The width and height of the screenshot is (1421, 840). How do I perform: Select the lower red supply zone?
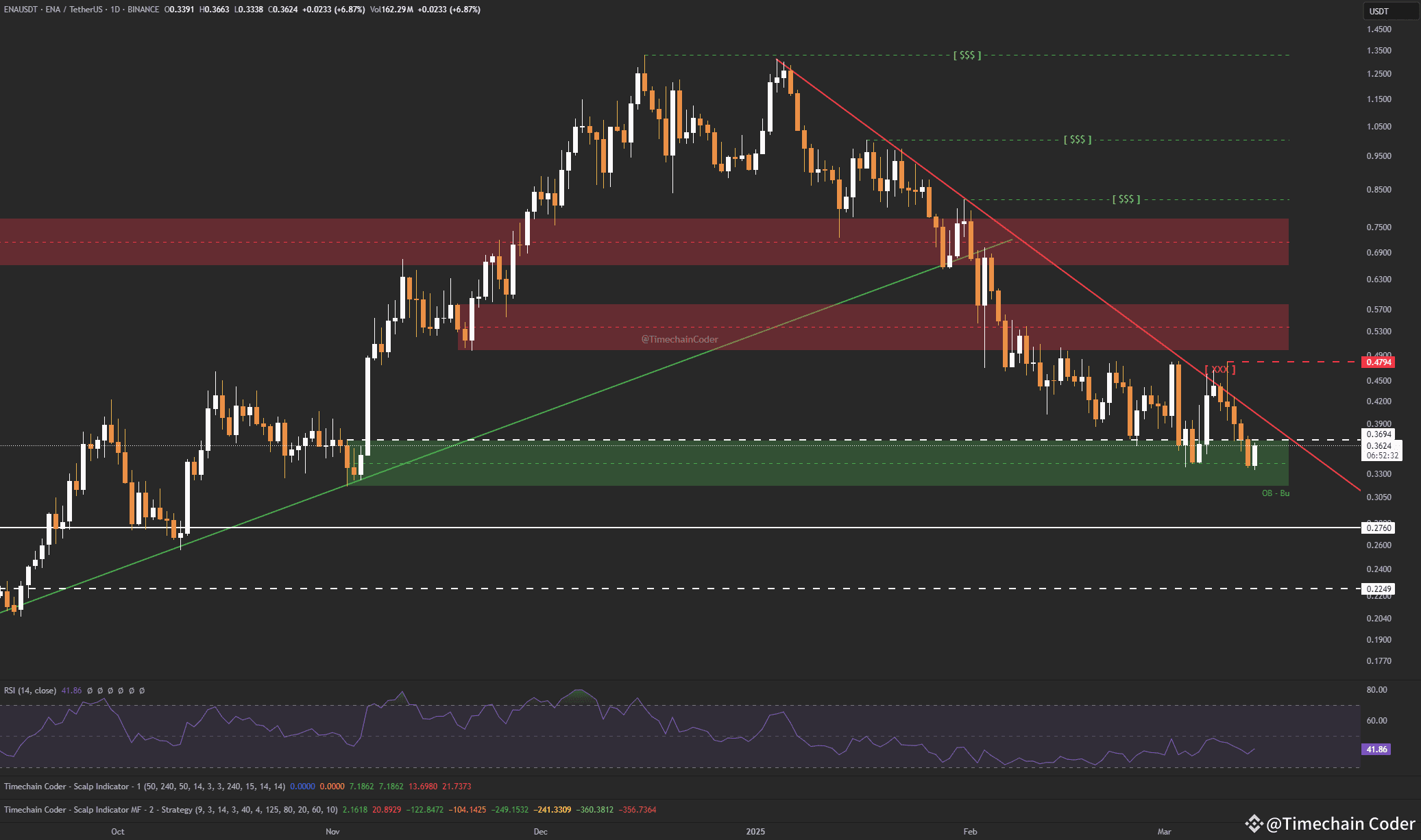tap(873, 328)
